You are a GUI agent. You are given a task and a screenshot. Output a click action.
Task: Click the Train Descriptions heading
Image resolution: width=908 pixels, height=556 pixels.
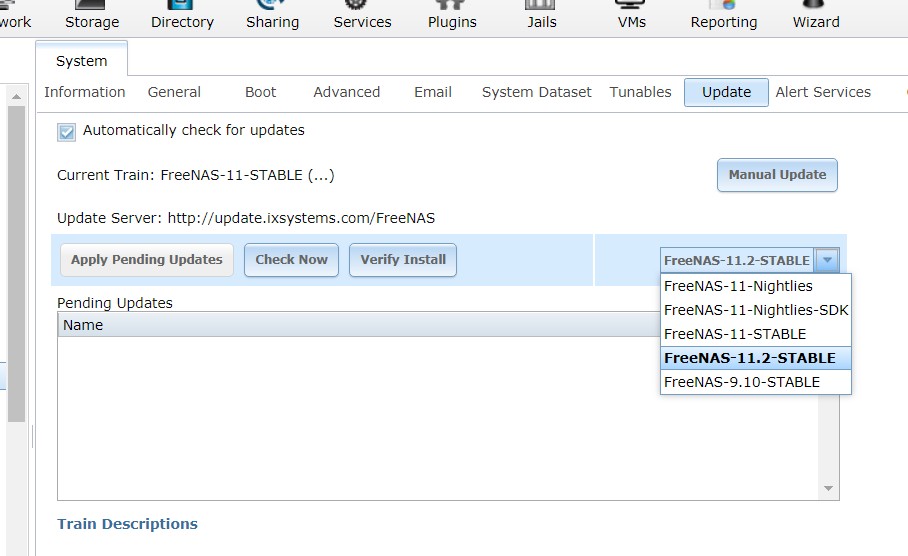(x=127, y=524)
